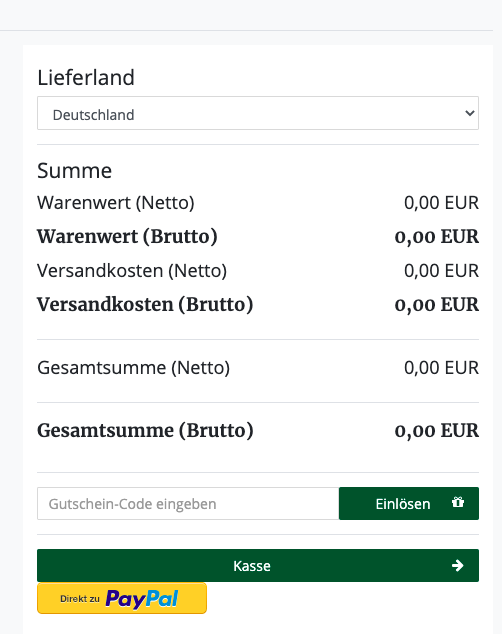This screenshot has width=502, height=634.
Task: Click the Gesamtsumme (Brutto) amount 0,00 EUR
Action: coord(437,431)
